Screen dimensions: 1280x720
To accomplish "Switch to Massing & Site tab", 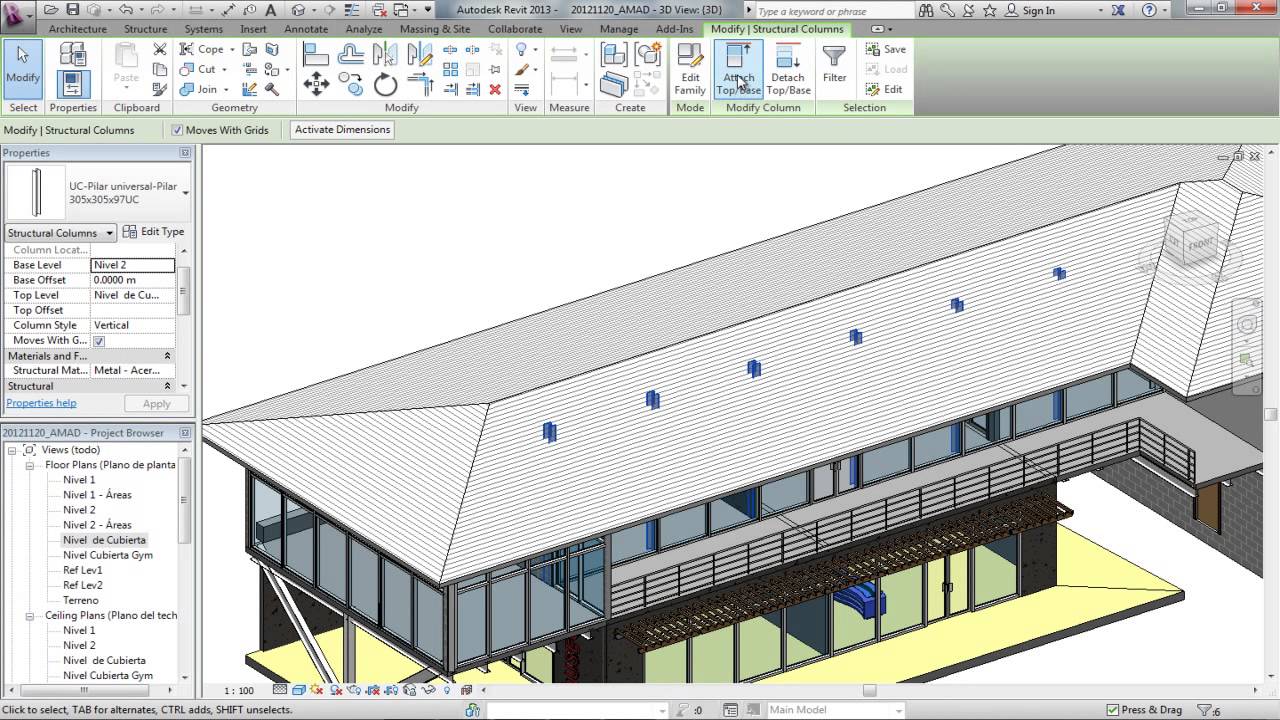I will [x=435, y=29].
